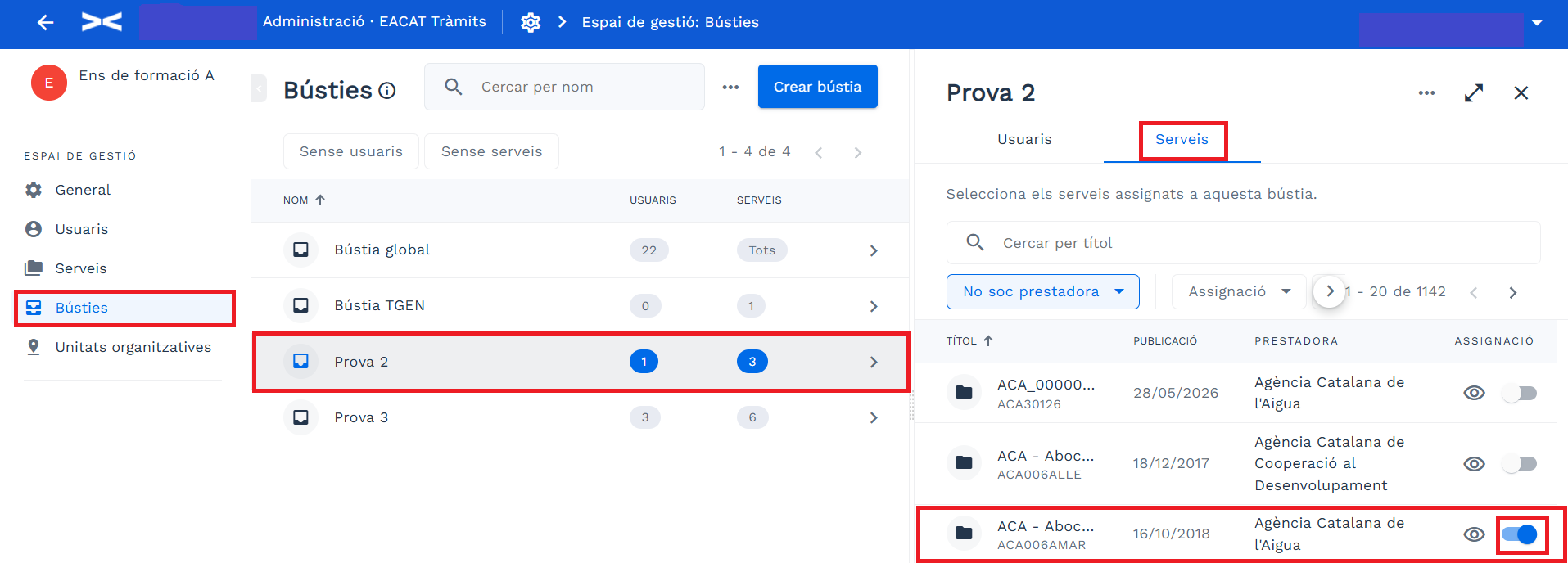Click the back arrow in the header
This screenshot has height=563, width=1568.
pyautogui.click(x=46, y=23)
